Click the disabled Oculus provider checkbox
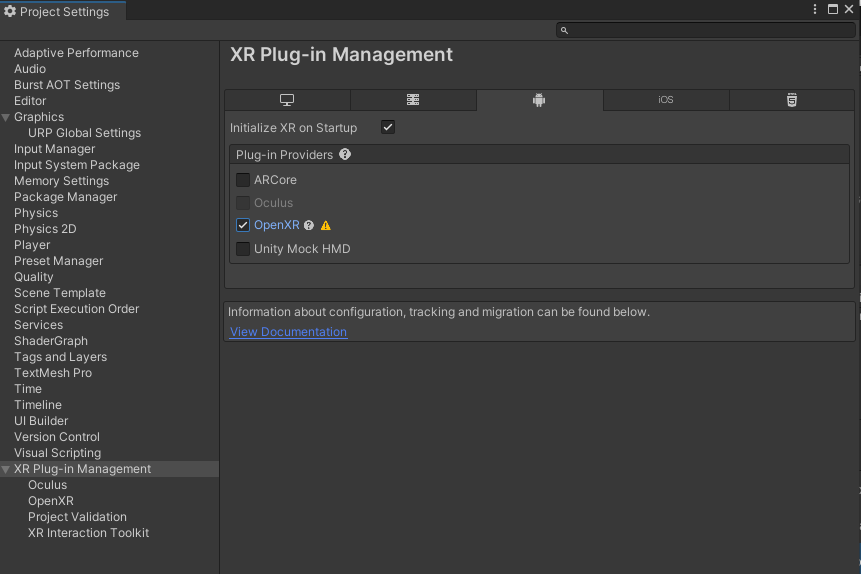Image resolution: width=861 pixels, height=574 pixels. 243,203
